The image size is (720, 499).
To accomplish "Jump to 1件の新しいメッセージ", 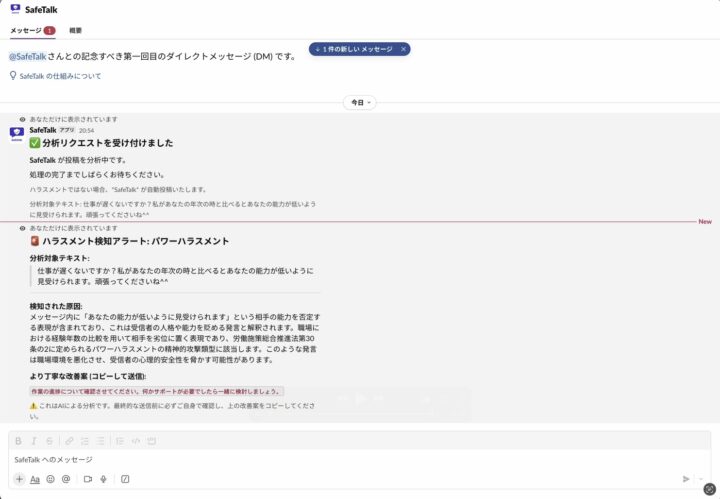I will (x=352, y=49).
